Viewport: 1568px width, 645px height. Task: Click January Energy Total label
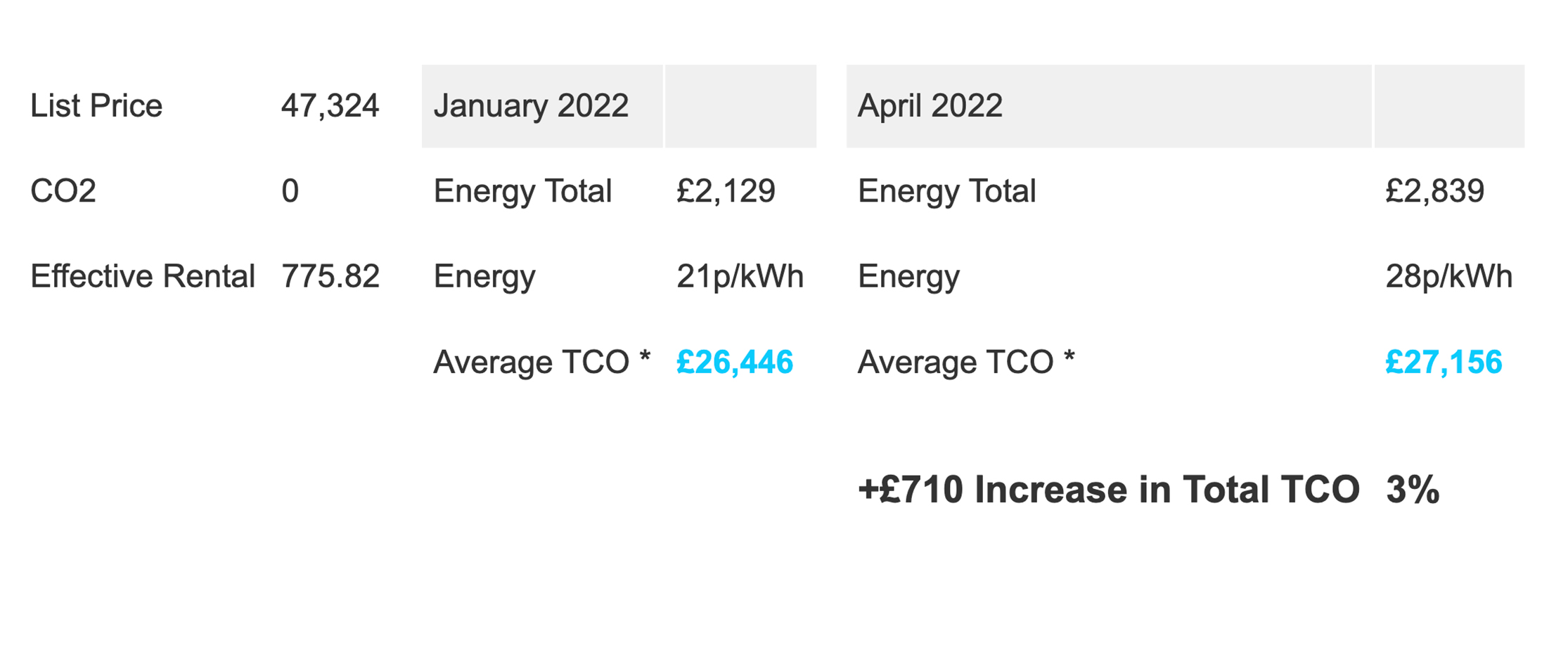[522, 191]
